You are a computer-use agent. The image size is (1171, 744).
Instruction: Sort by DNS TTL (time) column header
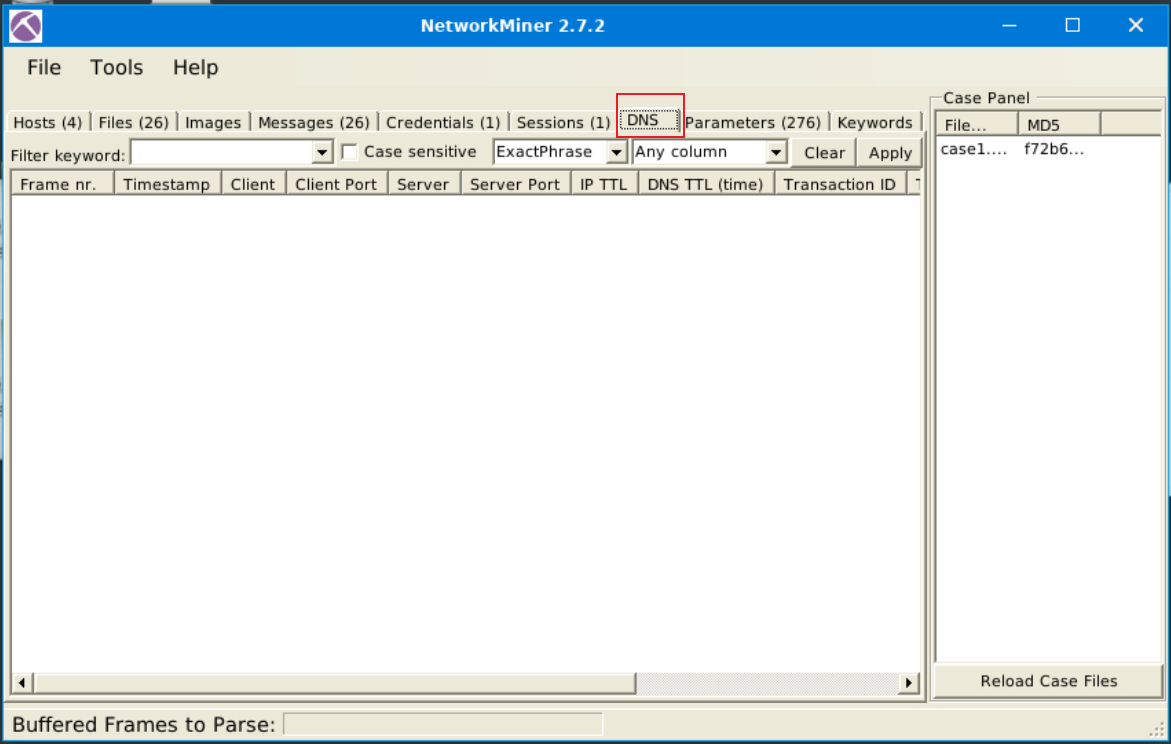(x=706, y=184)
